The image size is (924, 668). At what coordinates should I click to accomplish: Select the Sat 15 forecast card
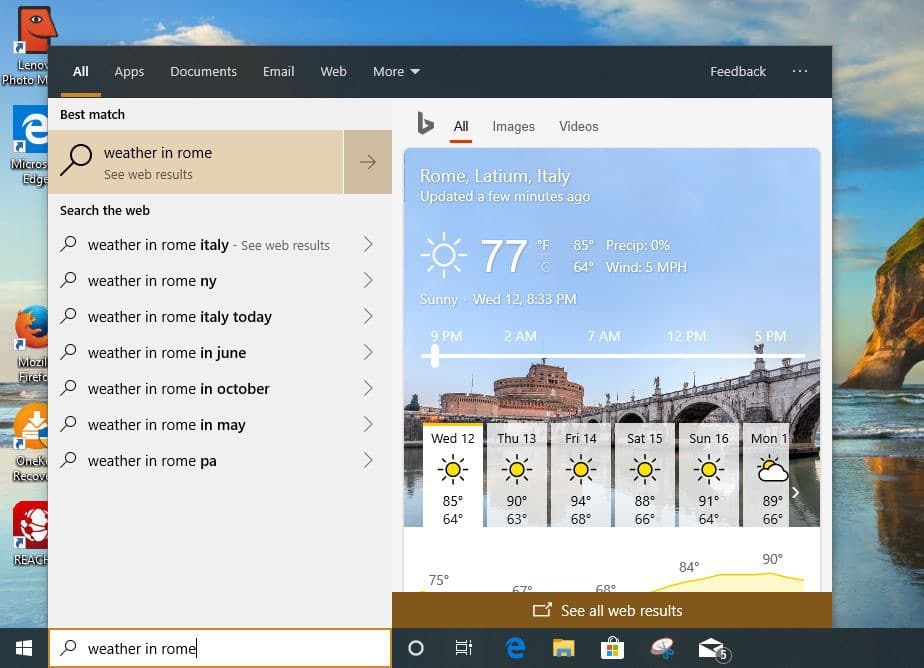pos(645,475)
